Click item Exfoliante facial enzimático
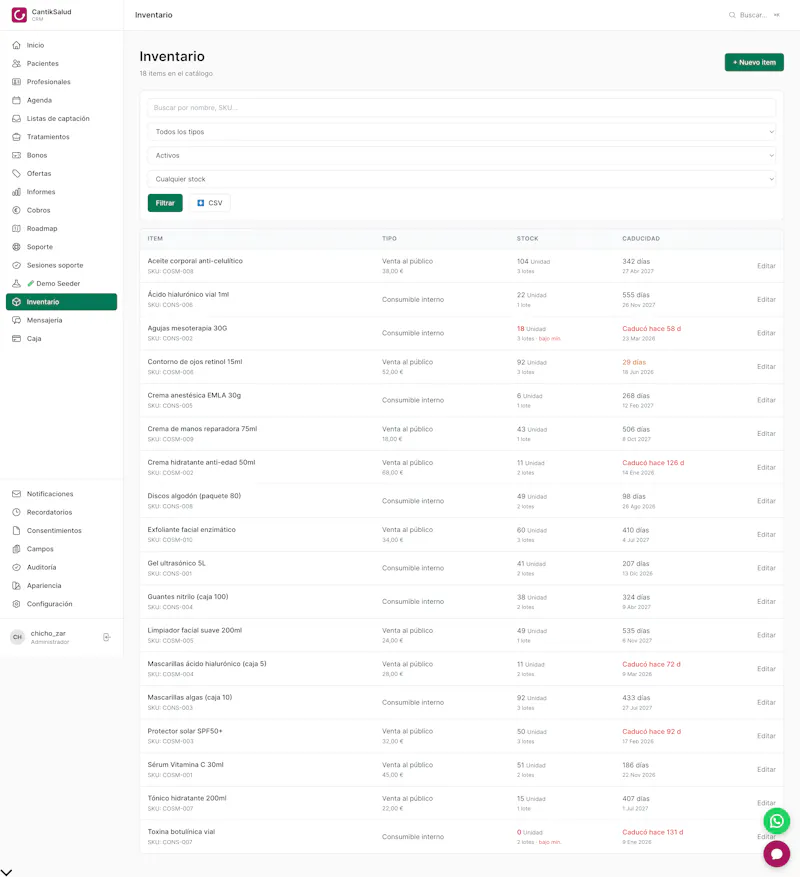Screen dimensions: 800x877 (191, 530)
